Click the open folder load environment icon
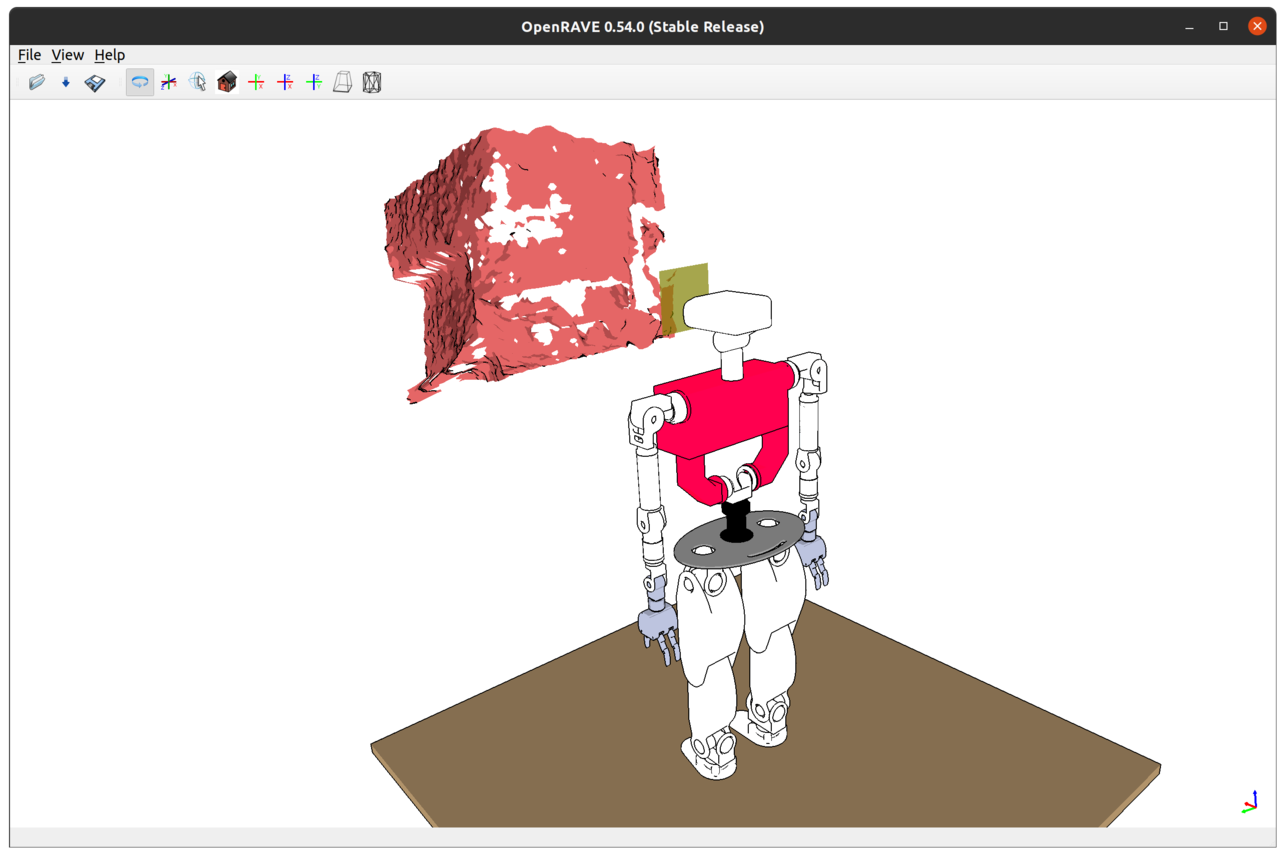The height and width of the screenshot is (857, 1286). point(37,82)
